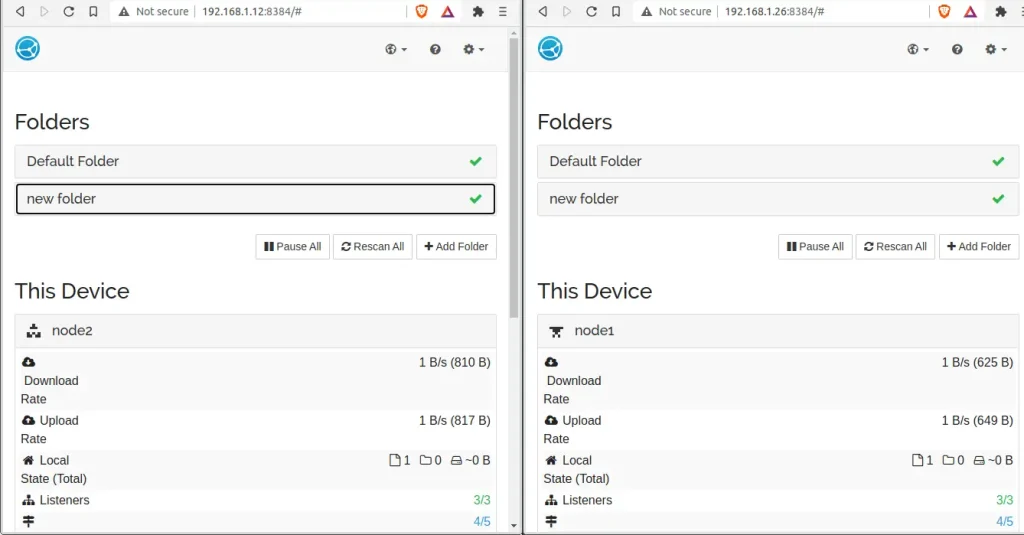
Task: Open Brave Rewards triangle in right browser
Action: (x=970, y=11)
